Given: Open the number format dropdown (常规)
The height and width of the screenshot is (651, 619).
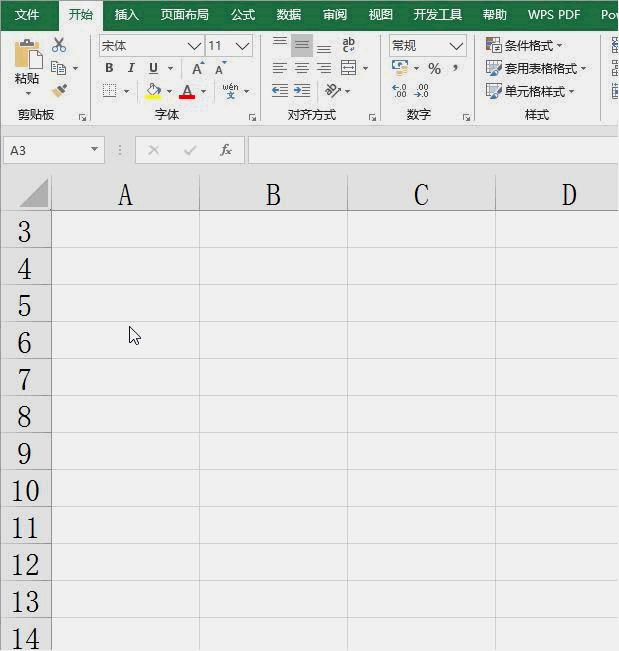Looking at the screenshot, I should tap(456, 47).
